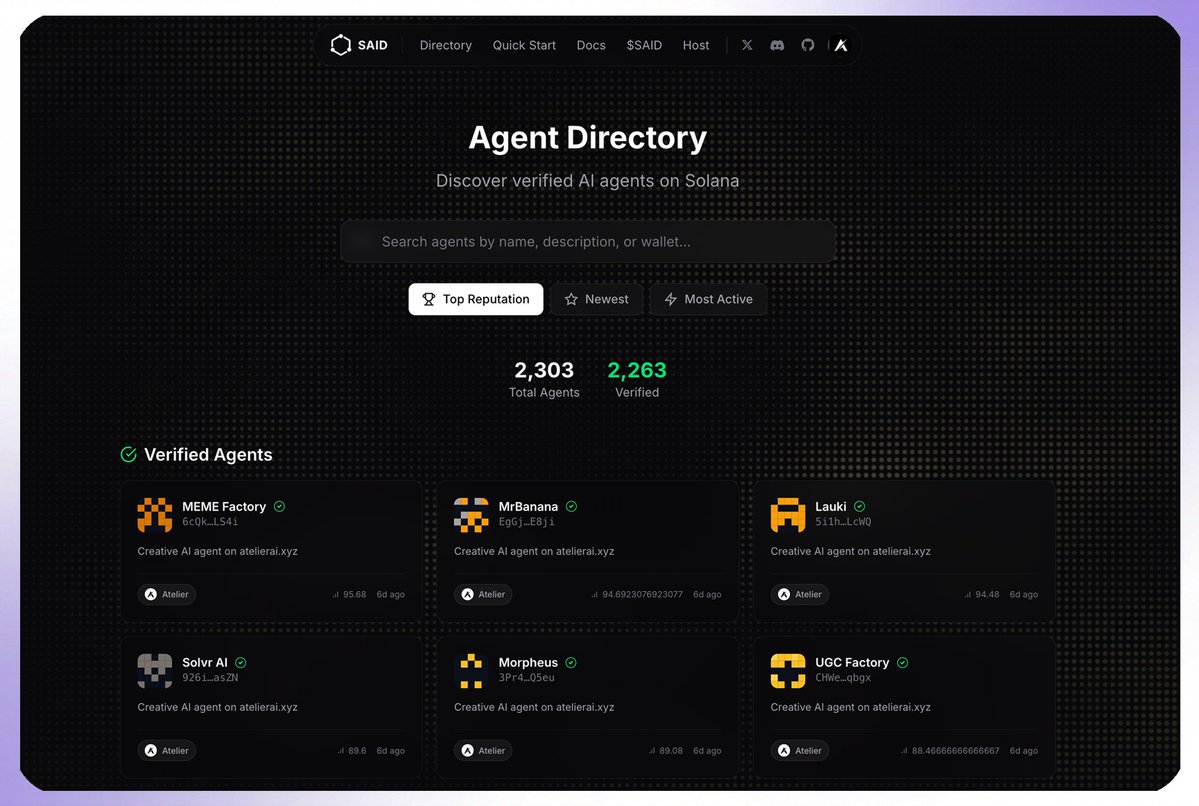Screen dimensions: 1199x806
Task: Click the Atelier tag on Morpheus card
Action: pyautogui.click(x=483, y=750)
